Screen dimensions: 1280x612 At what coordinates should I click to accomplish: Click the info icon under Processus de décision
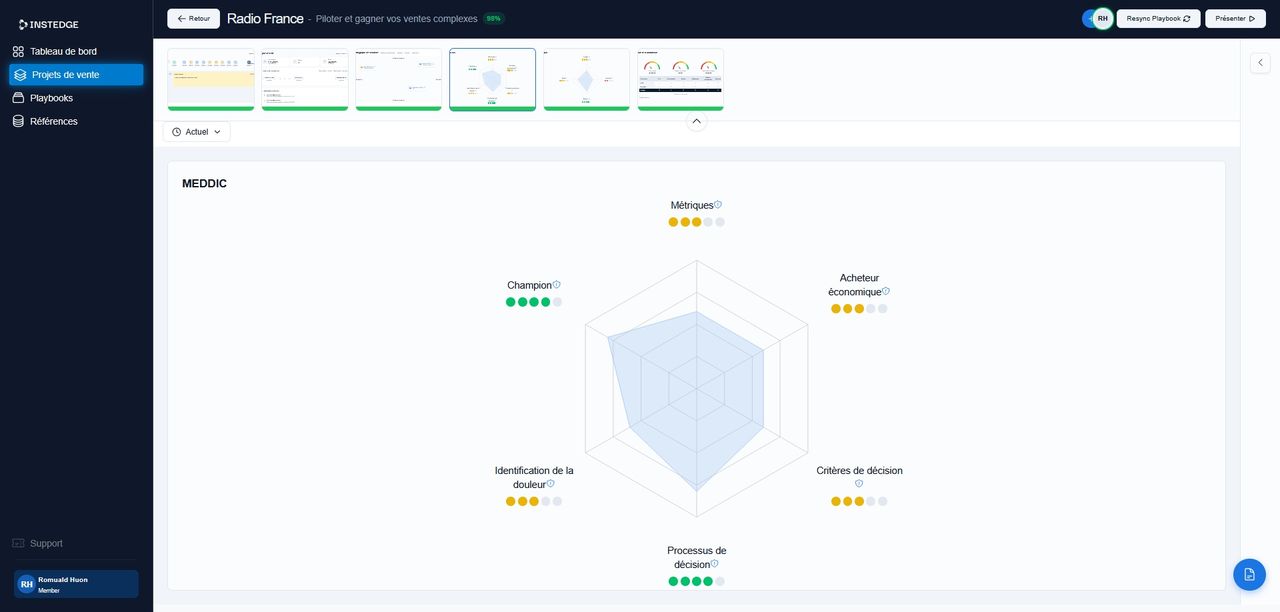(x=715, y=563)
